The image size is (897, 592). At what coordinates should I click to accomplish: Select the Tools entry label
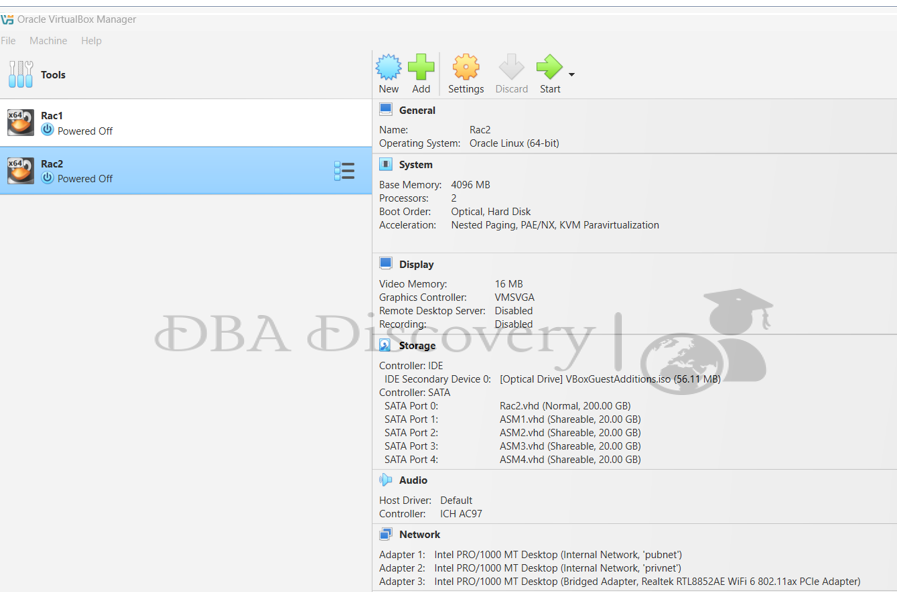[53, 75]
